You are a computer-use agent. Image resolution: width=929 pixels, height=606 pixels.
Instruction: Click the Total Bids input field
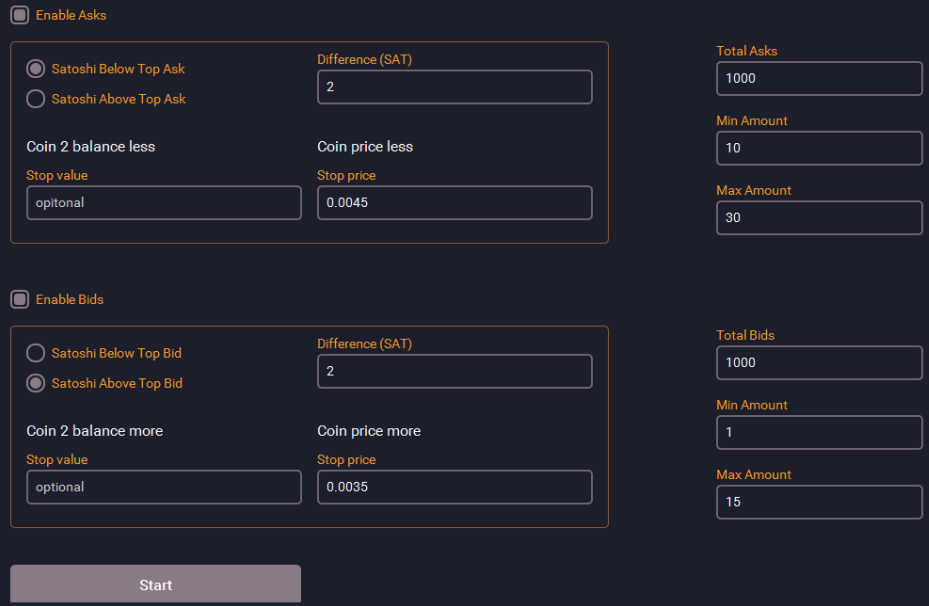point(819,363)
